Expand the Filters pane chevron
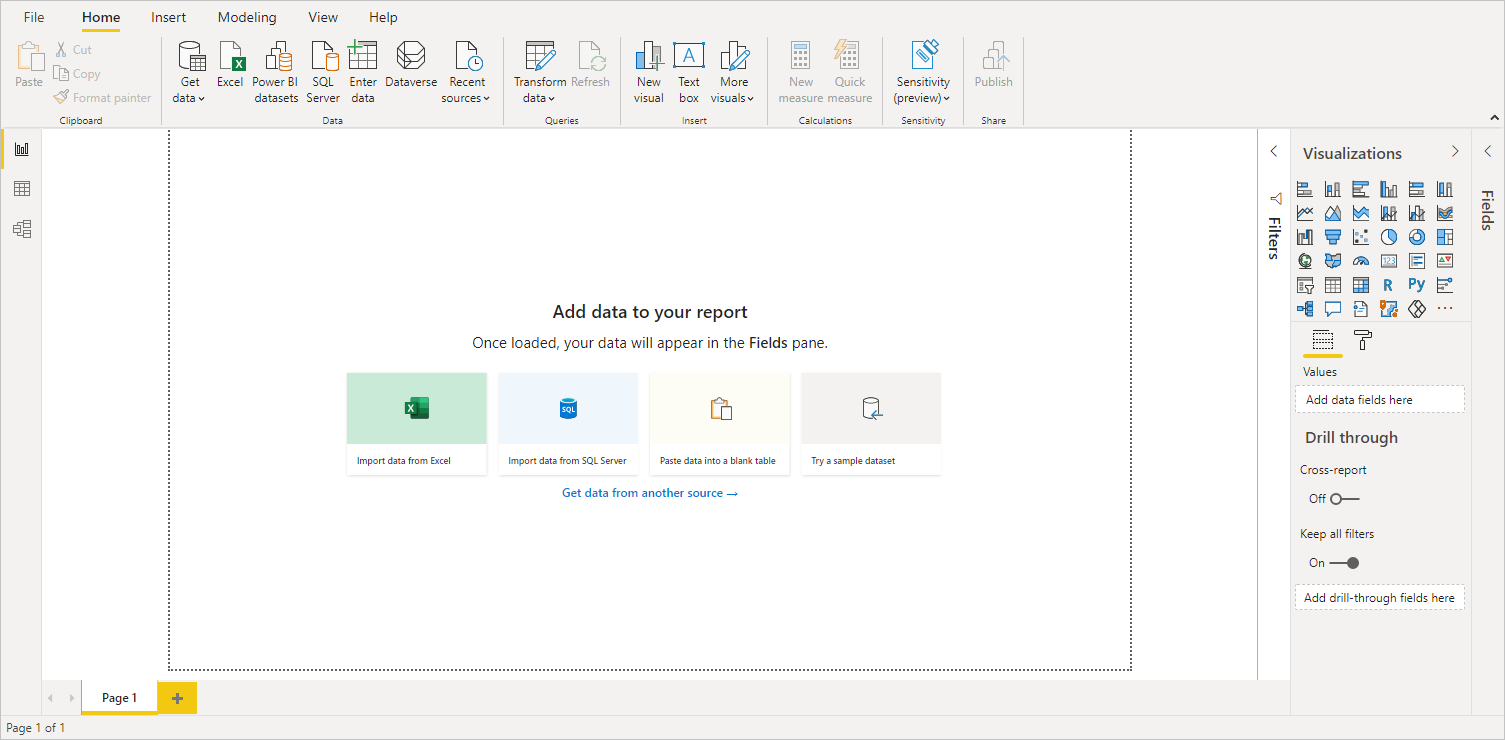Screen dimensions: 1505x740 (x=1274, y=151)
